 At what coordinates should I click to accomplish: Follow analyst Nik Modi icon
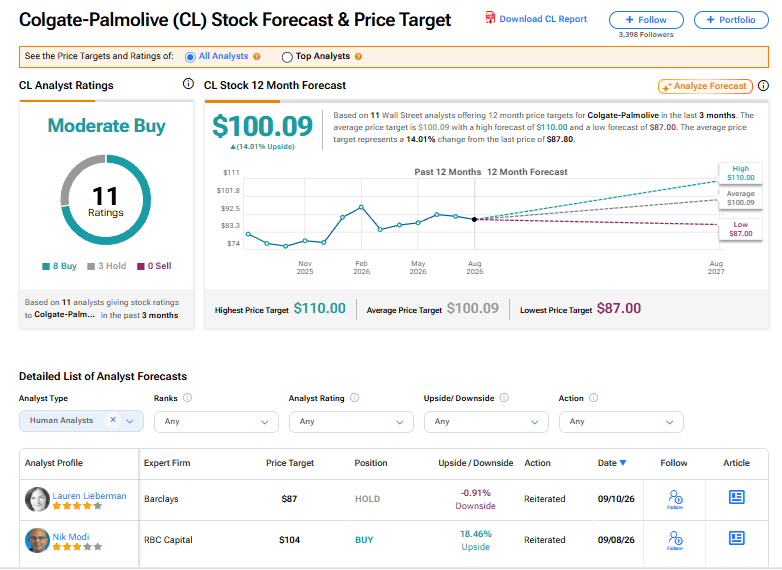(675, 540)
